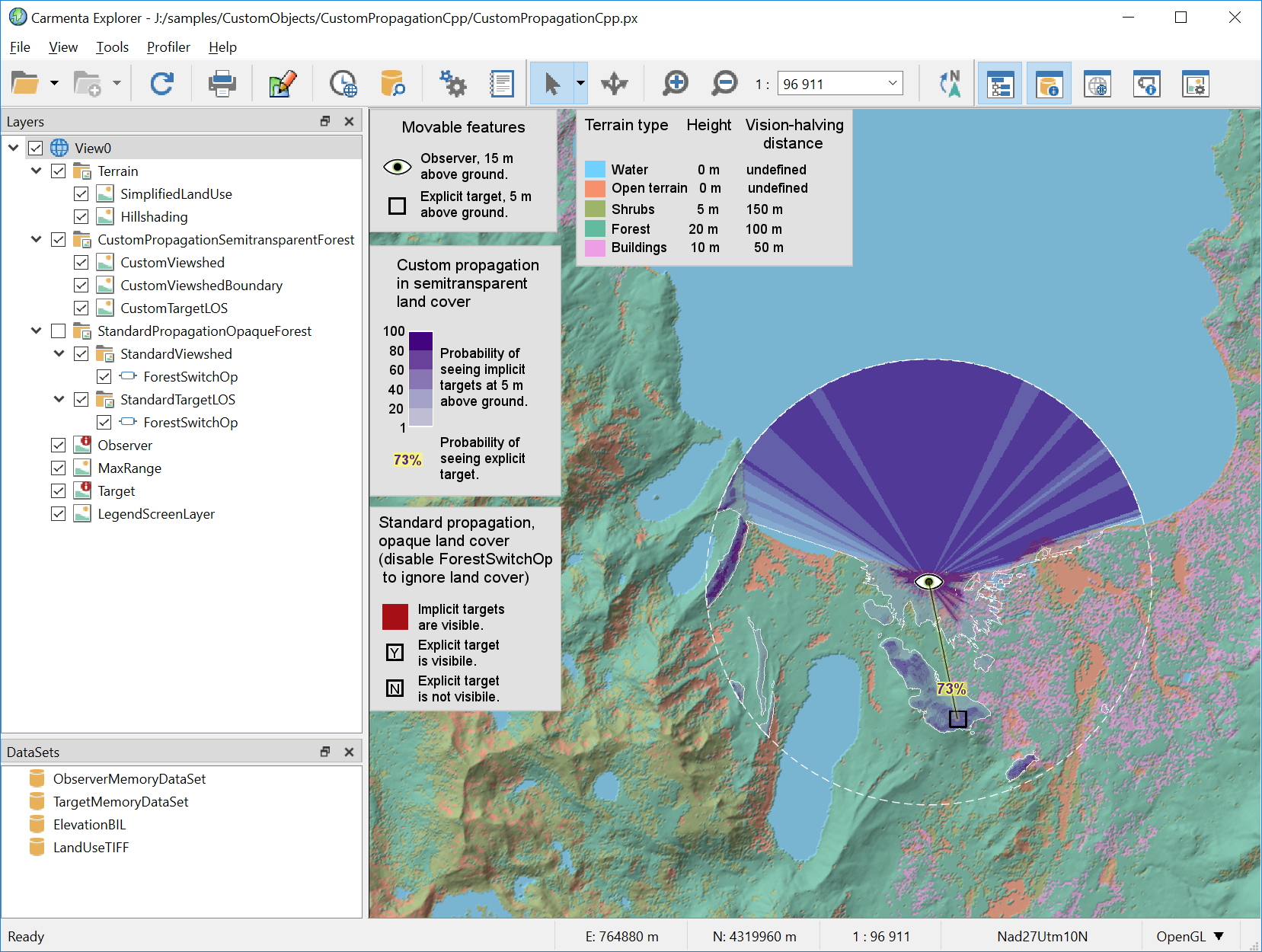This screenshot has height=952, width=1262.
Task: Click the edit map pencil icon
Action: tap(283, 84)
